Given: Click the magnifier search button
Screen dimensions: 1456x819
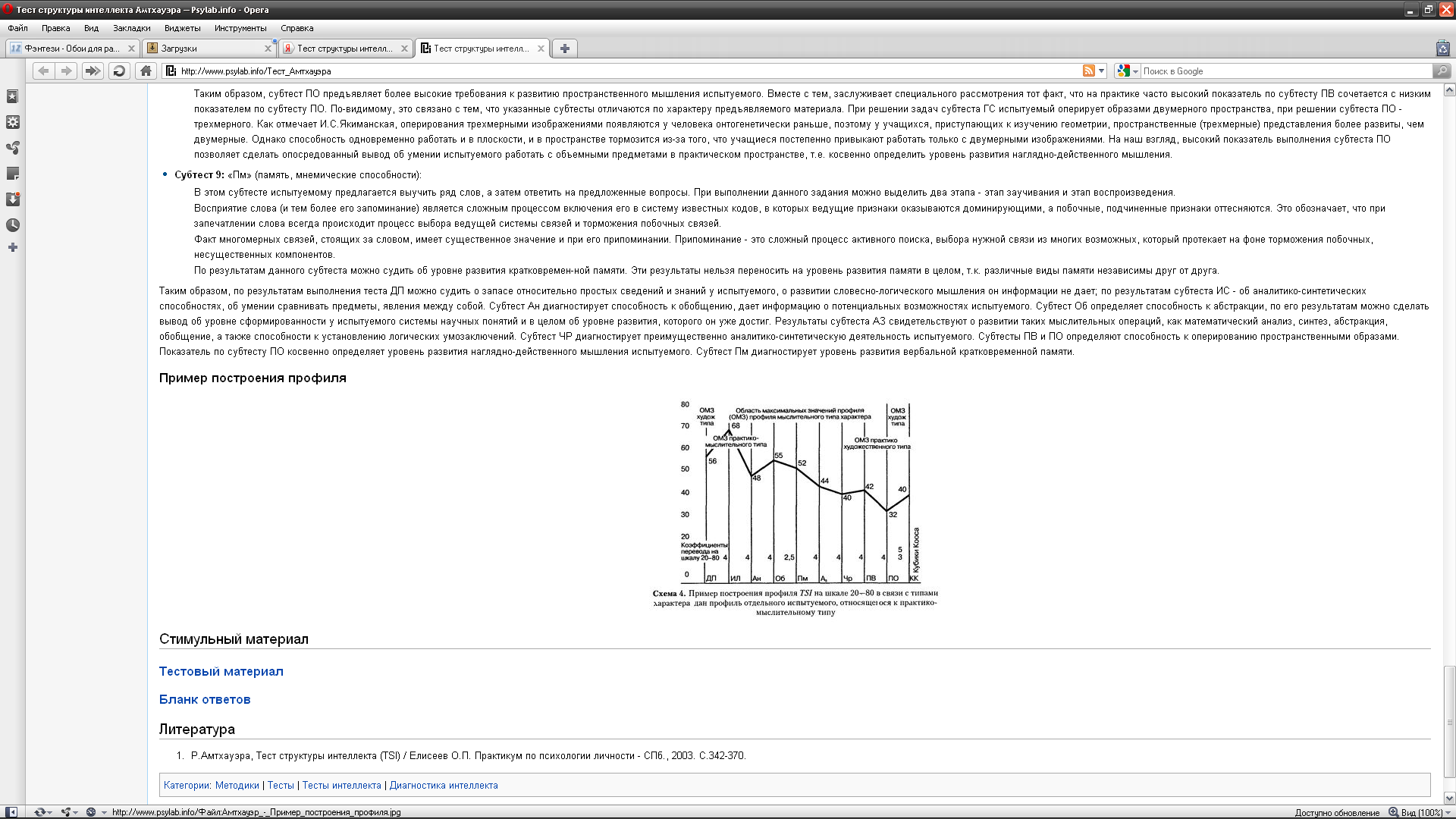Looking at the screenshot, I should (1442, 71).
